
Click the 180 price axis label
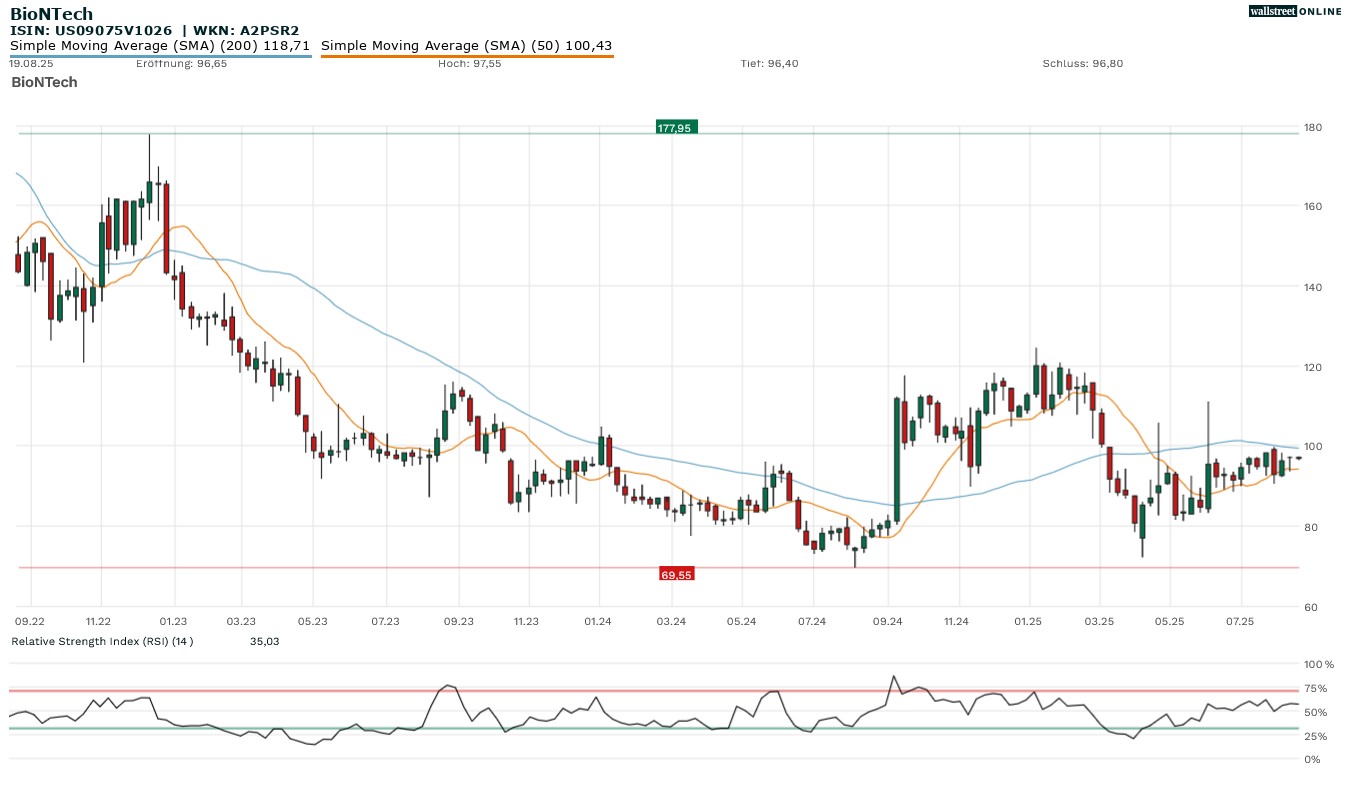click(1313, 127)
